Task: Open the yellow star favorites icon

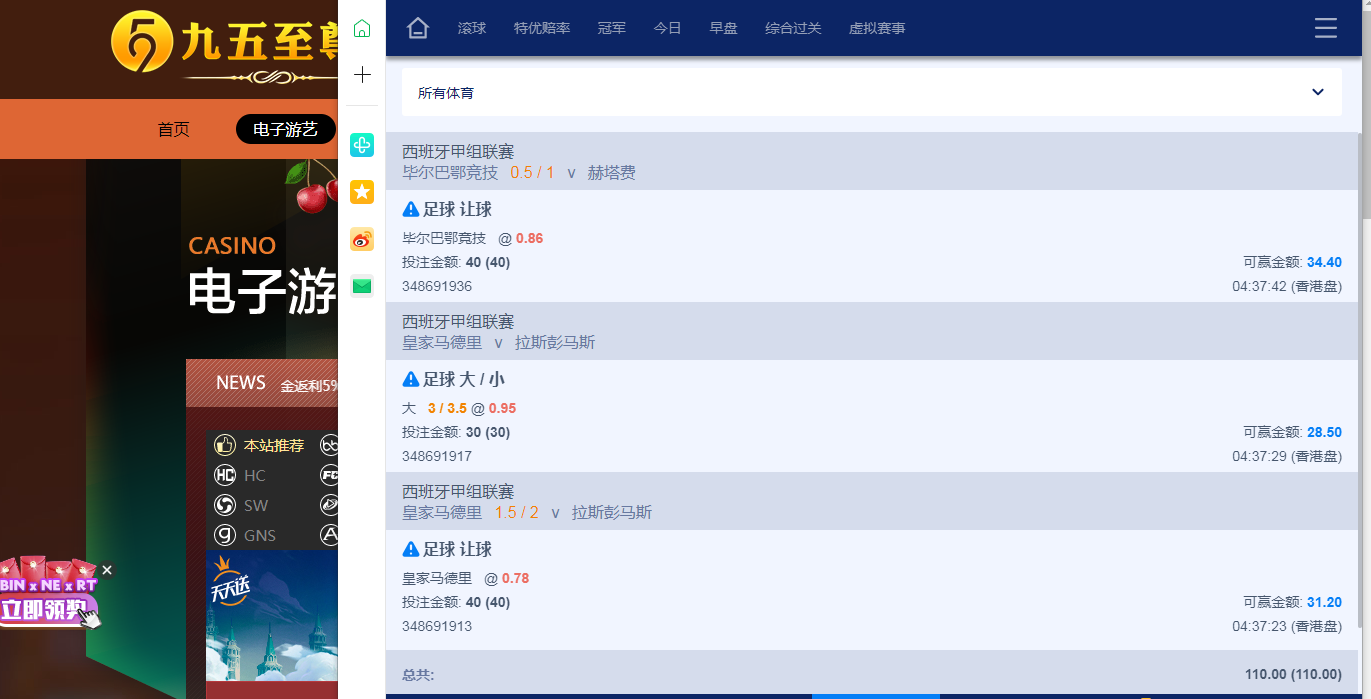Action: coord(362,192)
